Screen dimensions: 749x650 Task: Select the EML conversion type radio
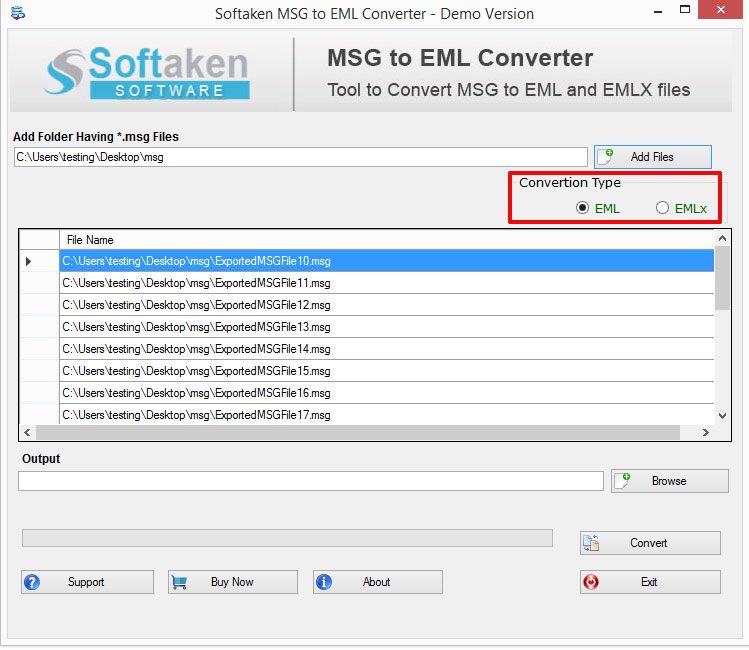pyautogui.click(x=582, y=208)
